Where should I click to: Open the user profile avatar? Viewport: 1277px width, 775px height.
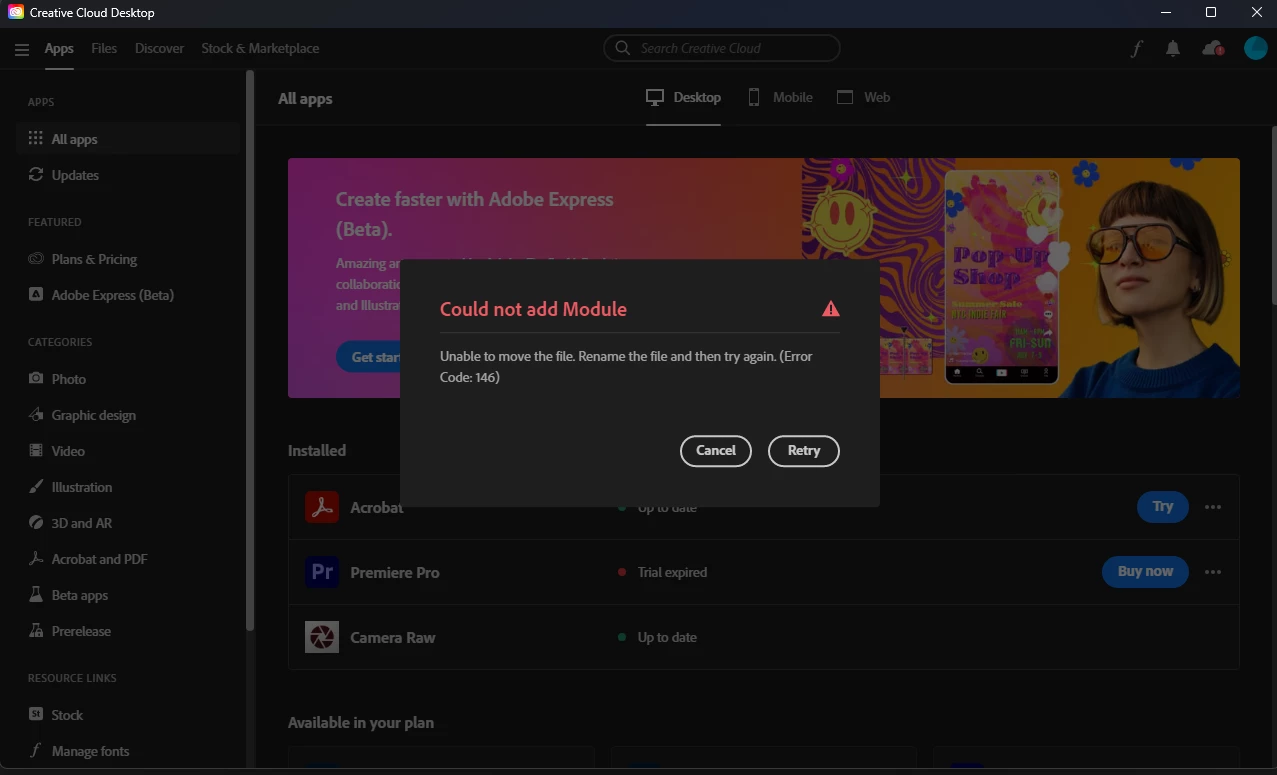pos(1255,48)
